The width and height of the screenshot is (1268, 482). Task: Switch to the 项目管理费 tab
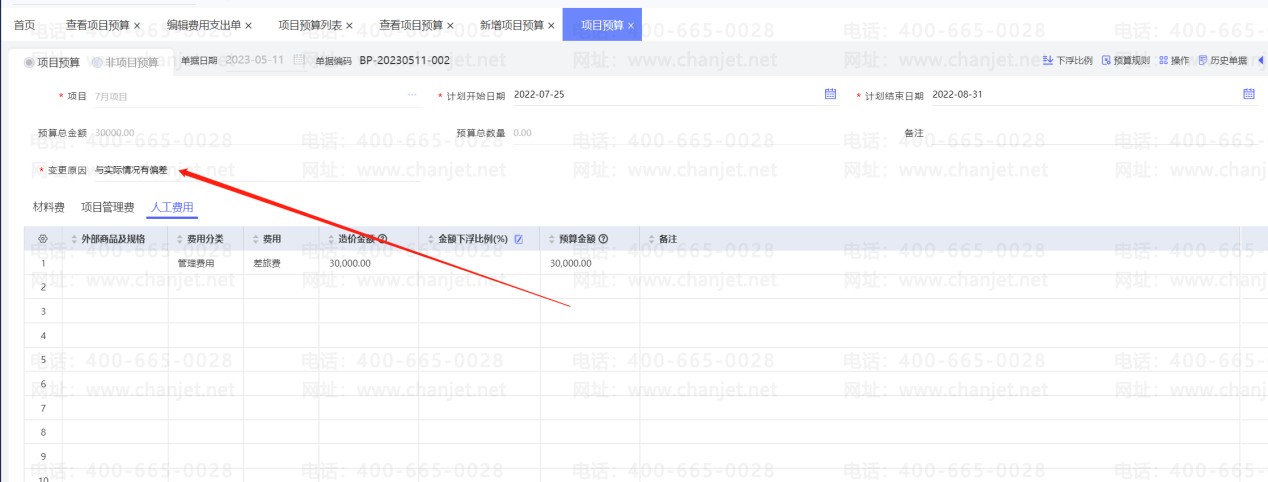point(107,208)
